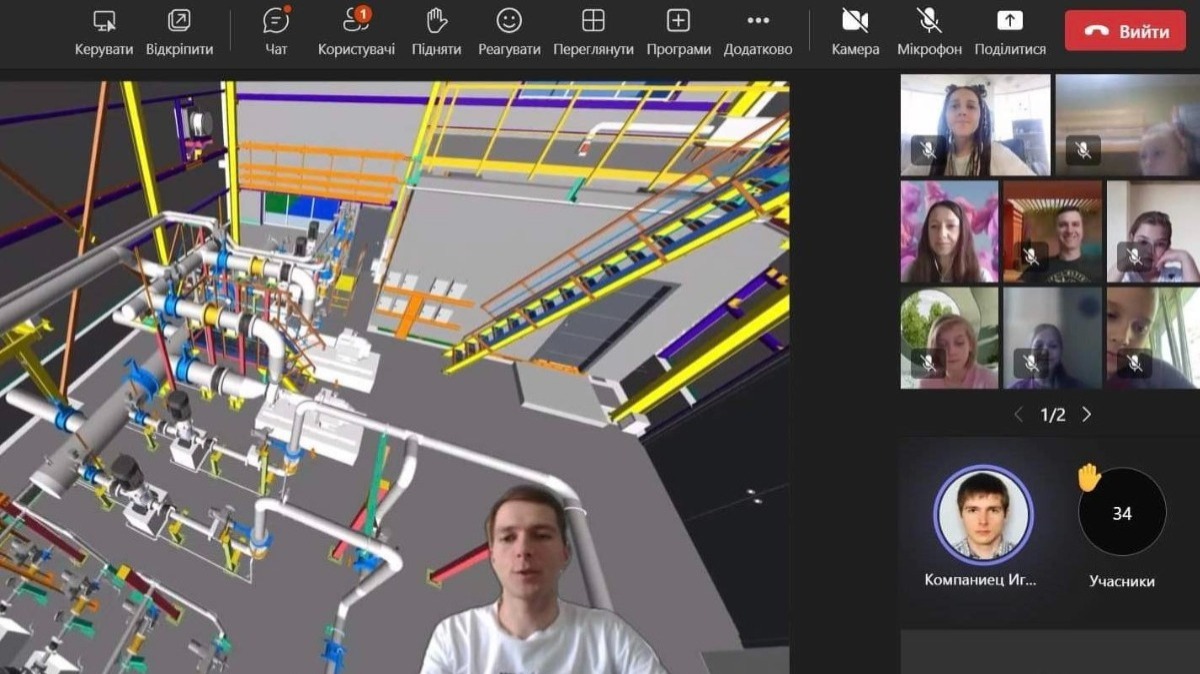
Task: Click the Відкріпити unpin icon
Action: click(x=179, y=21)
